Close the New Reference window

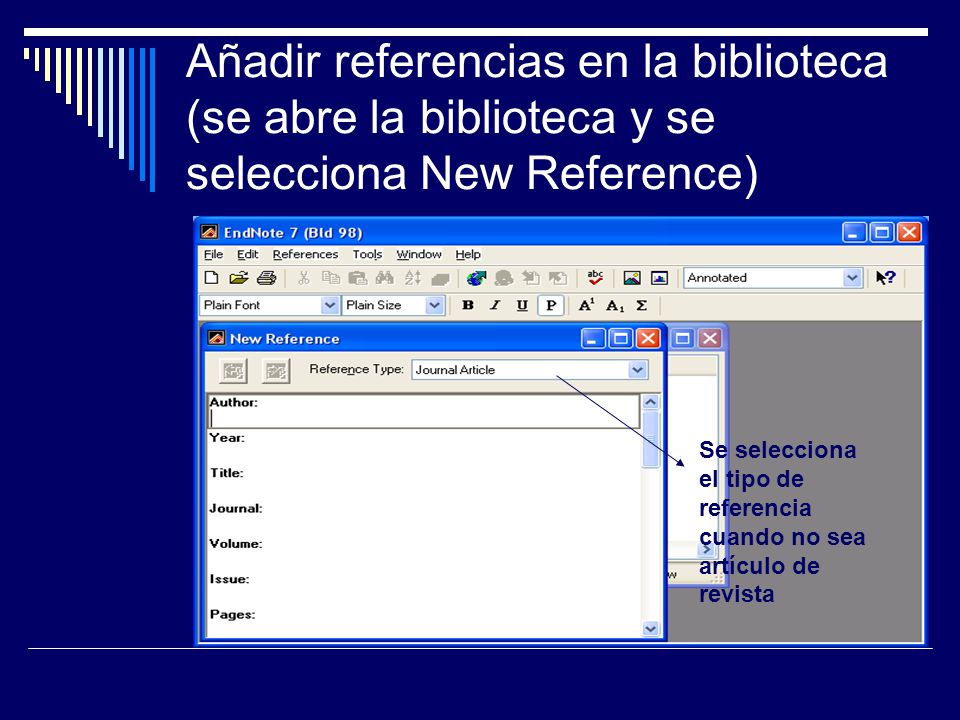tap(648, 339)
